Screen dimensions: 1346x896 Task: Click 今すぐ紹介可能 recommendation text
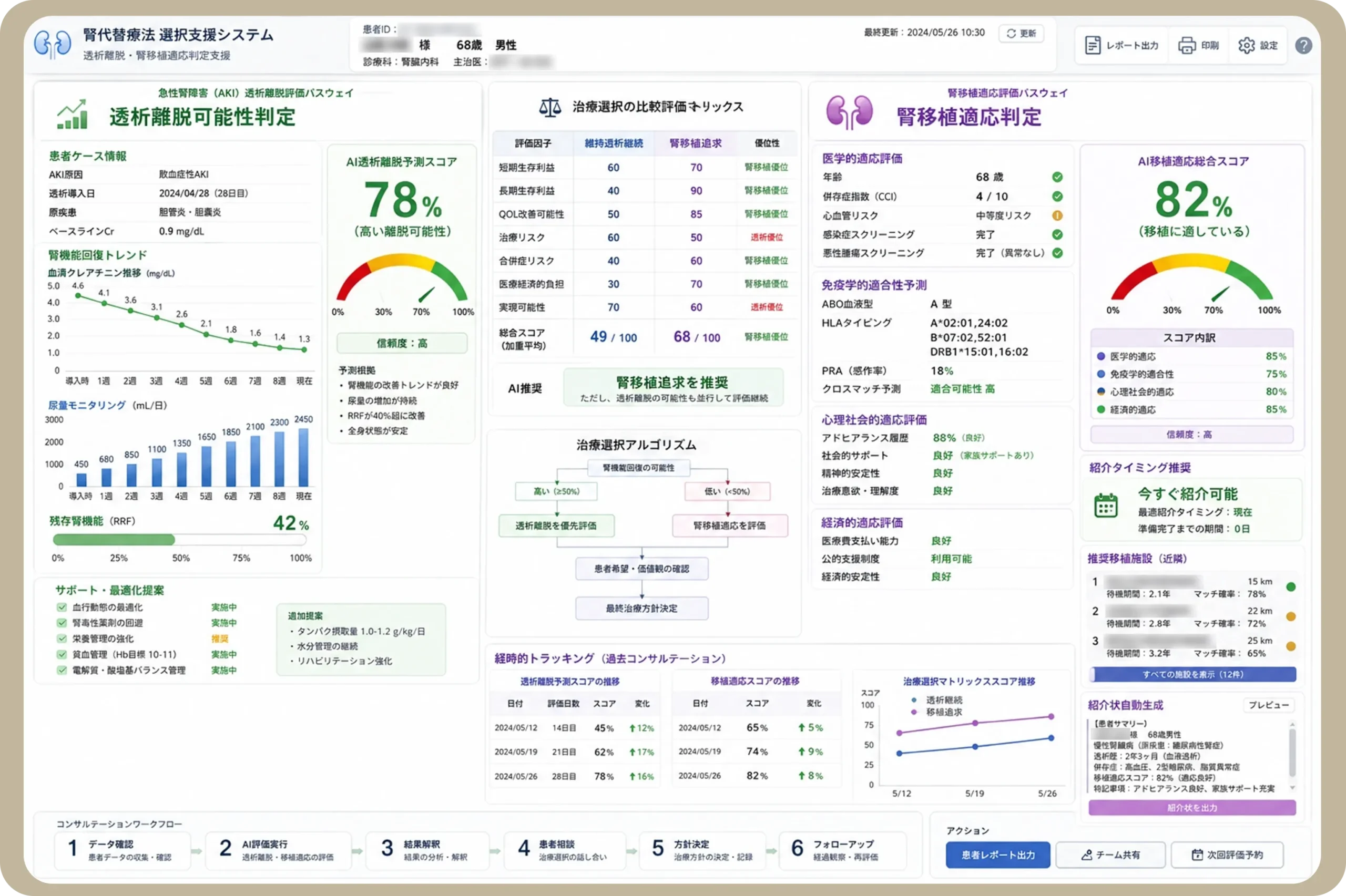coord(1188,493)
